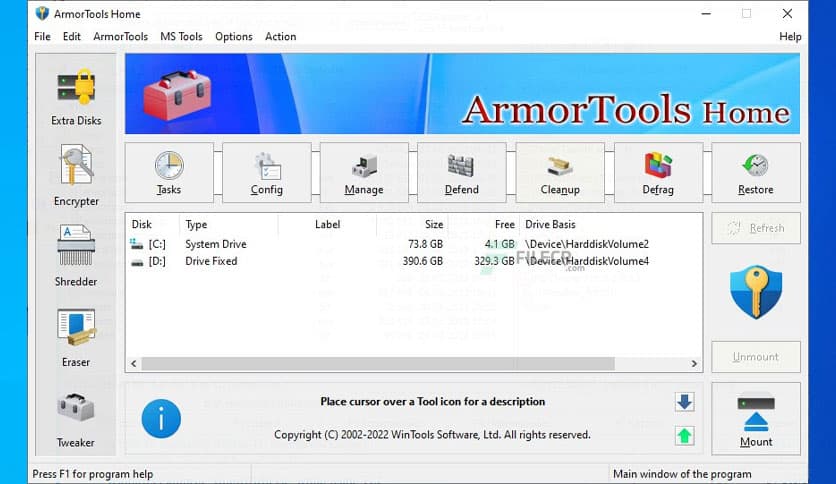Open the Action menu
836x484 pixels.
(280, 36)
